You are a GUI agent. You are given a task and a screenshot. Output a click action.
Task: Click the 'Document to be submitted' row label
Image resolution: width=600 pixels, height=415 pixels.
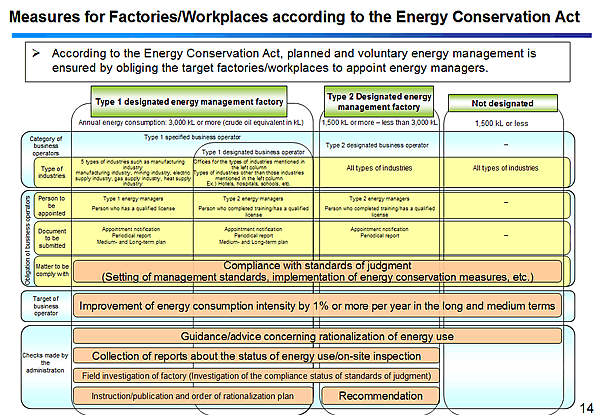click(x=52, y=238)
